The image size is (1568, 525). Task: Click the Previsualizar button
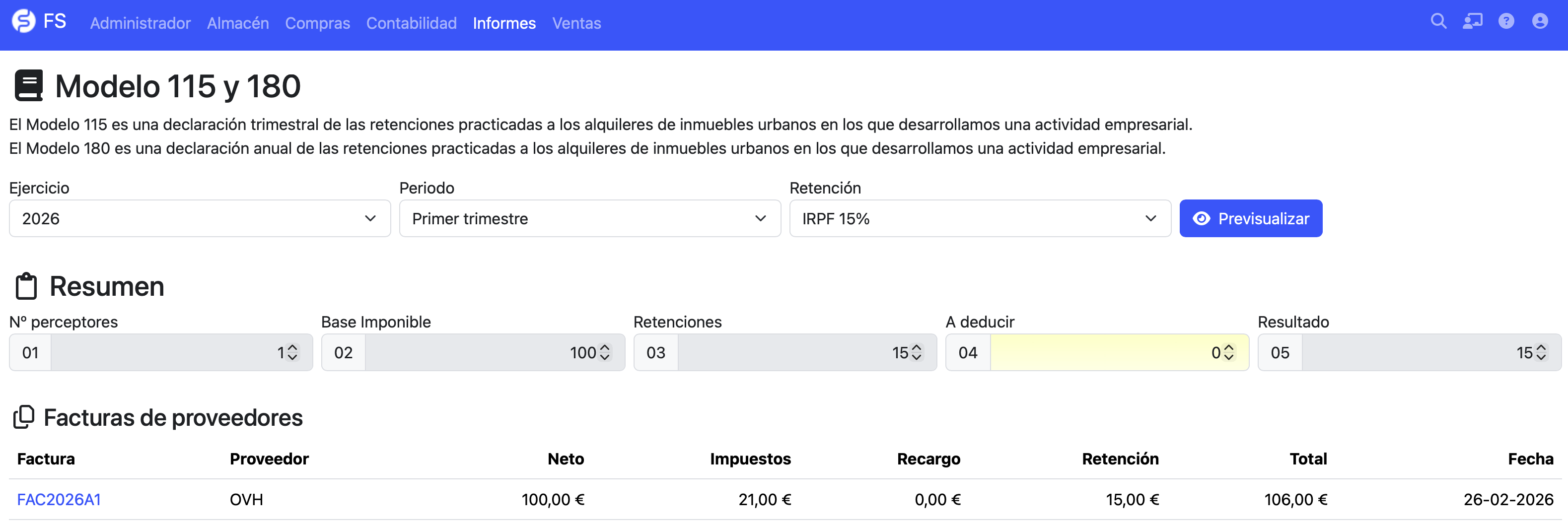click(x=1251, y=218)
